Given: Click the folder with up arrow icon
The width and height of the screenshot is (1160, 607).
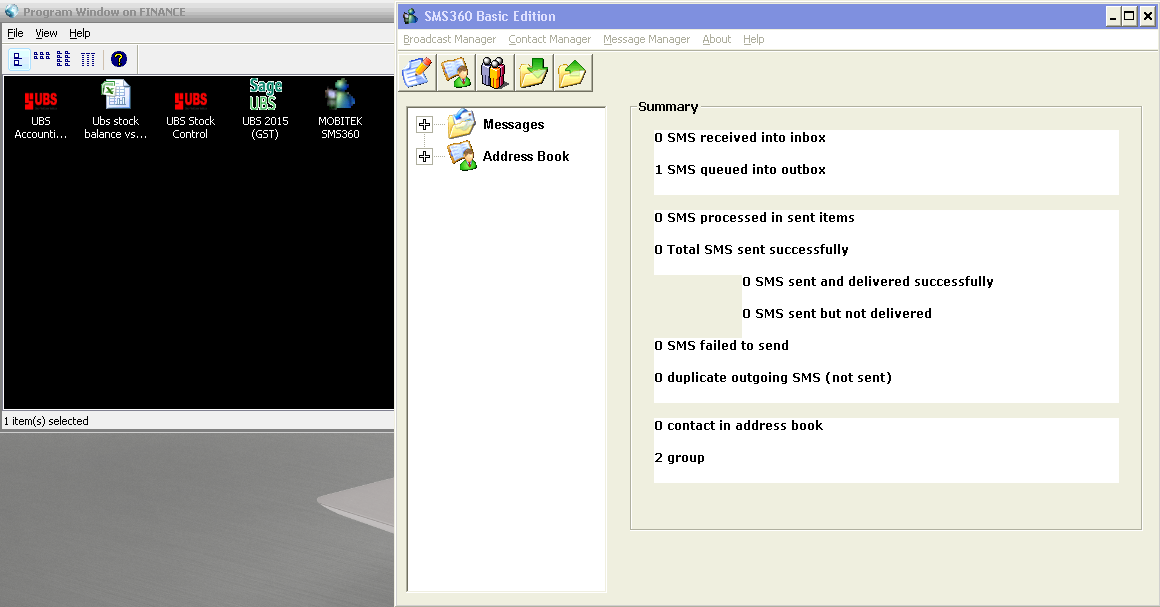Looking at the screenshot, I should (x=573, y=73).
